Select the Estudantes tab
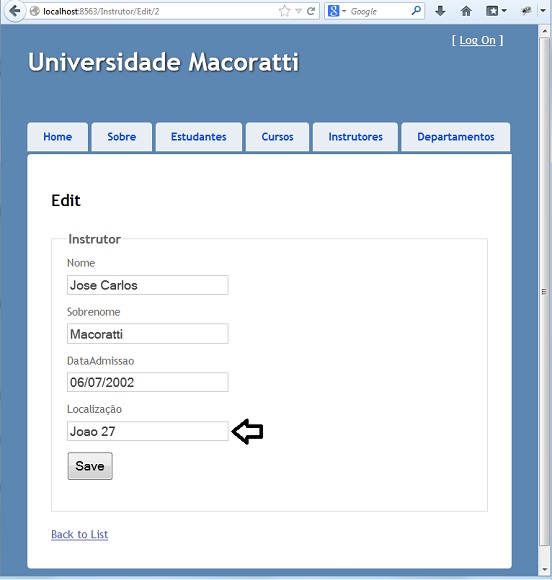552x580 pixels. pyautogui.click(x=199, y=136)
